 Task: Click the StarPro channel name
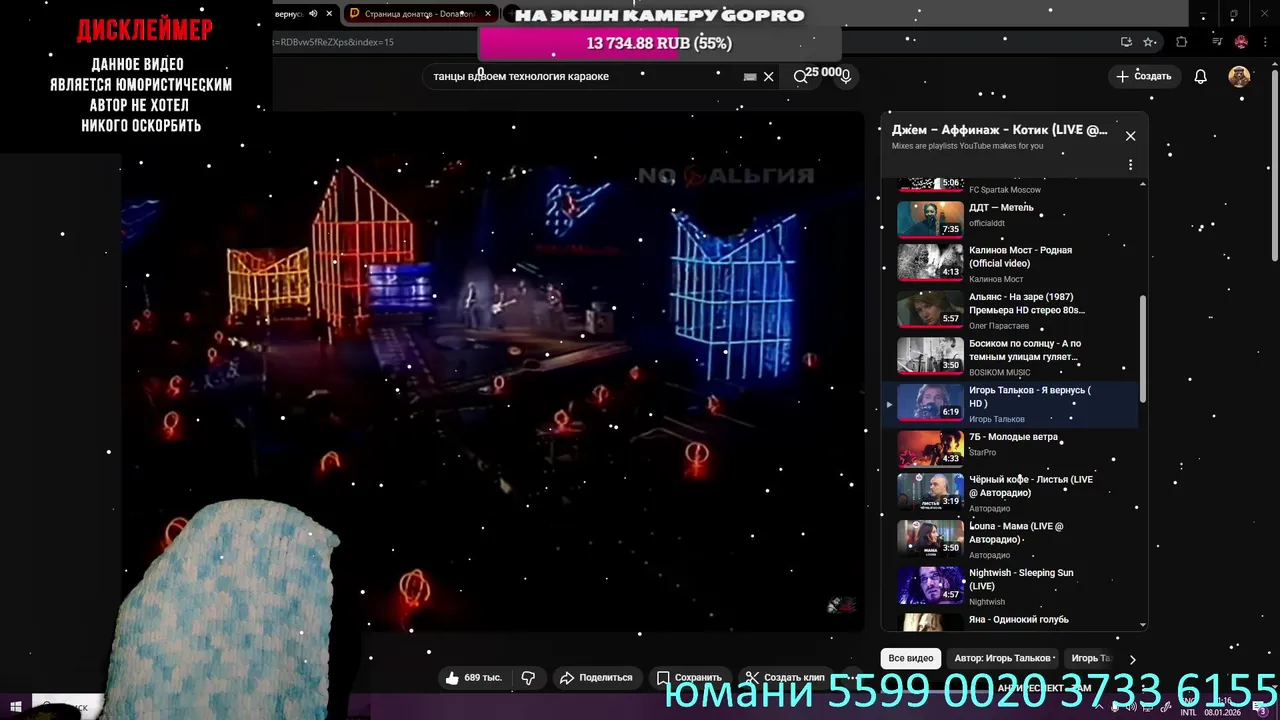click(983, 452)
